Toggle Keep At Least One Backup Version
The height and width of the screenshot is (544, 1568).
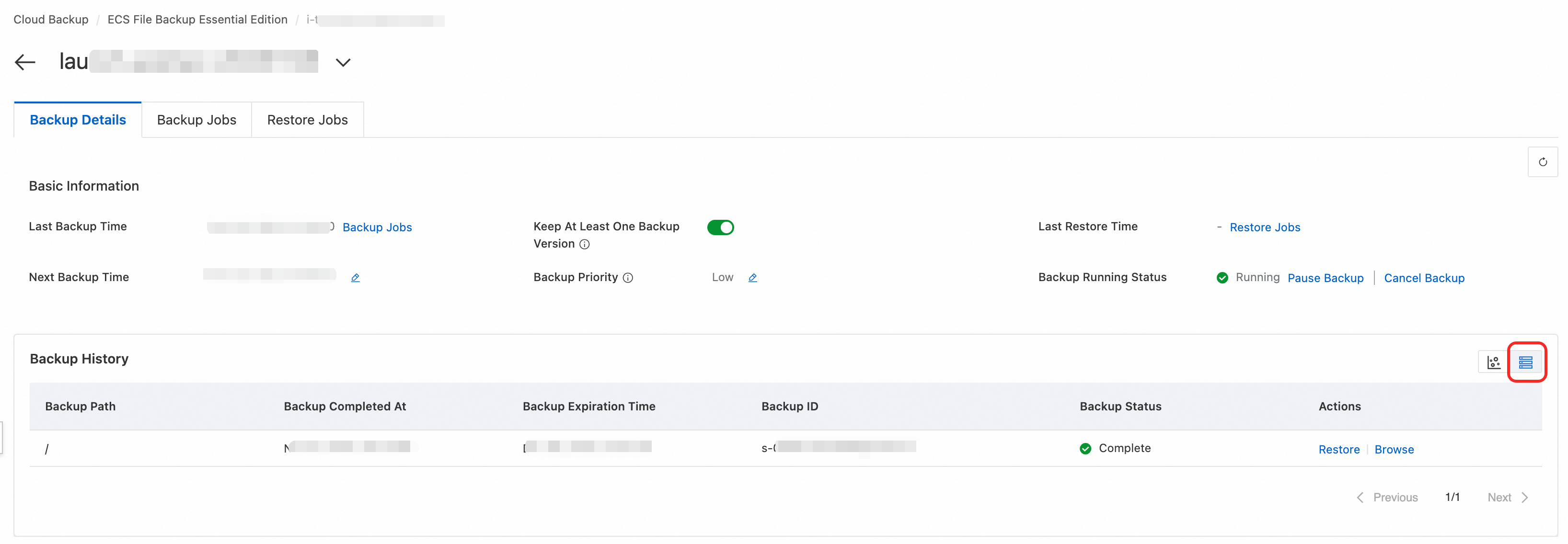(x=720, y=227)
